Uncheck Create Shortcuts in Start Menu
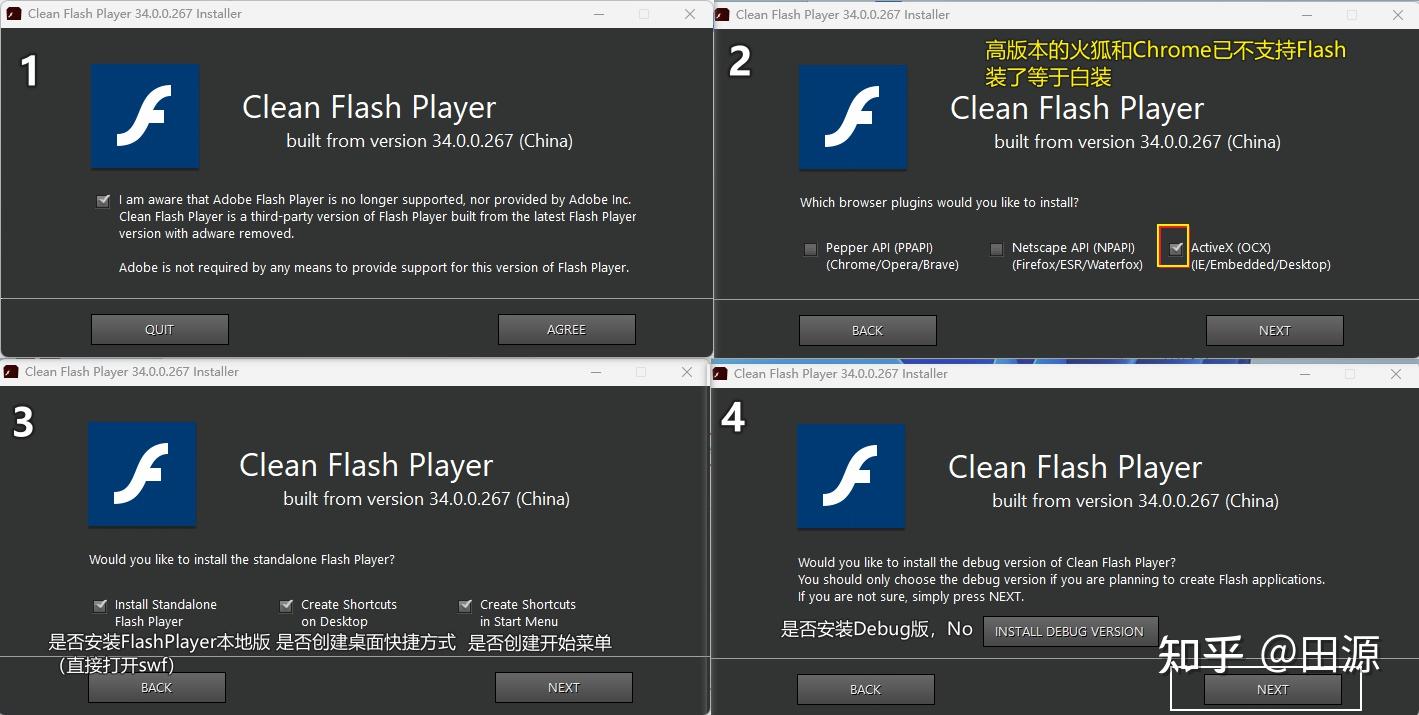The width and height of the screenshot is (1419, 715). point(465,604)
